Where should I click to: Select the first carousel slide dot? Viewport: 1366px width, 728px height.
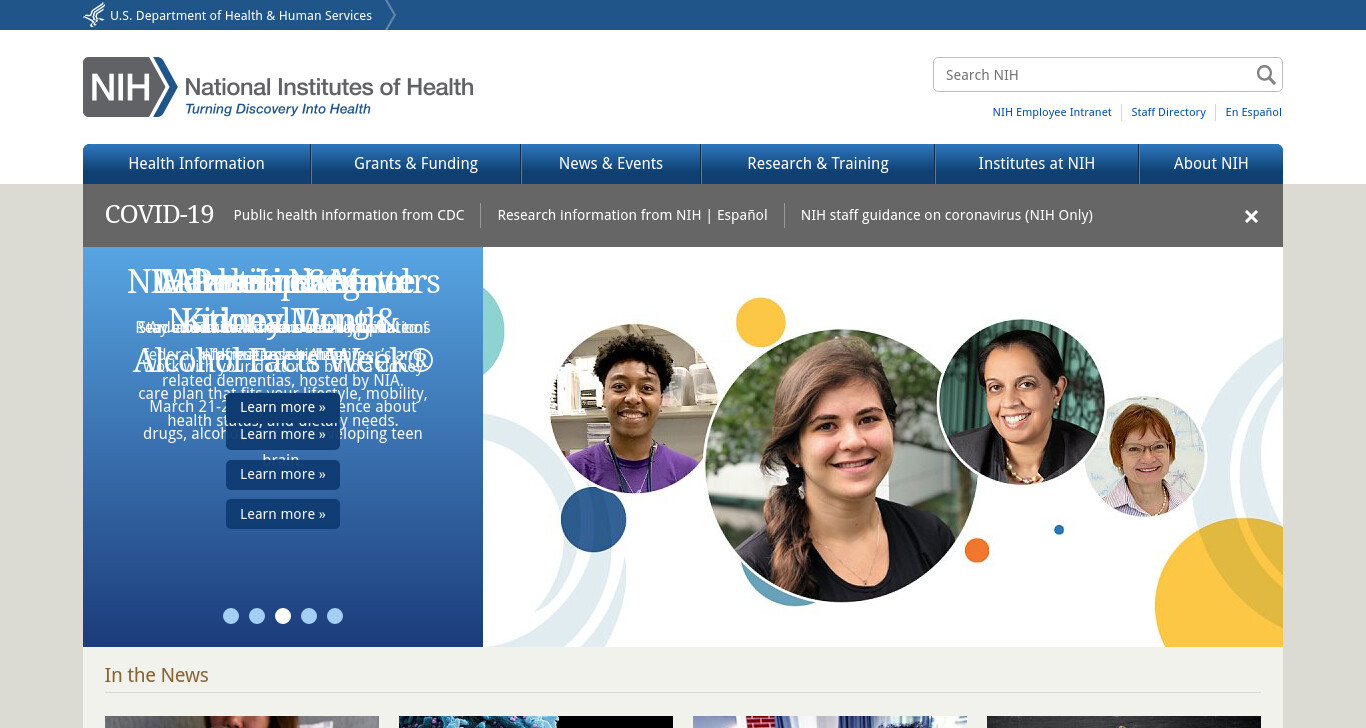coord(231,616)
